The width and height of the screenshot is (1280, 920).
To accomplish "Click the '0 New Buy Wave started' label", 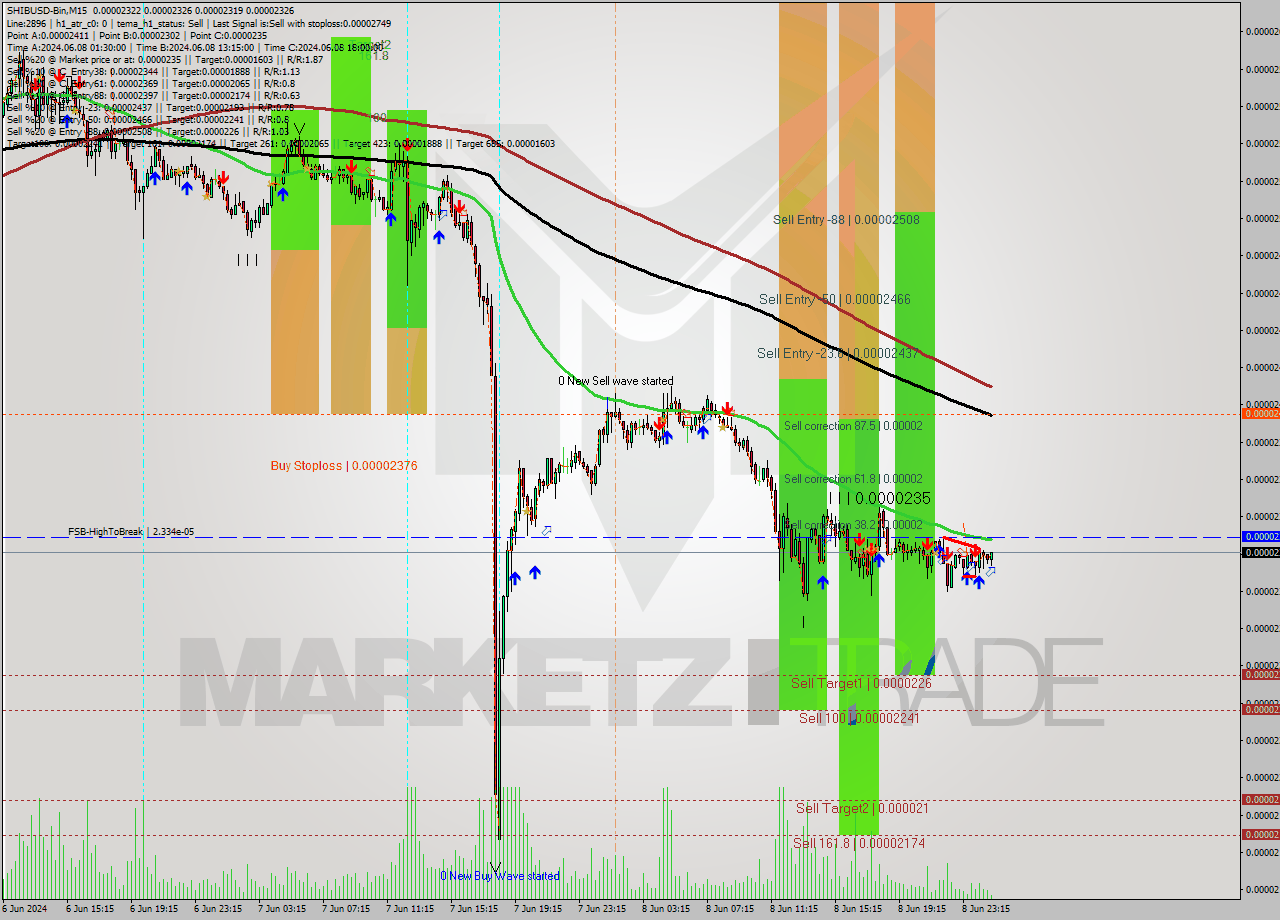I will (500, 876).
